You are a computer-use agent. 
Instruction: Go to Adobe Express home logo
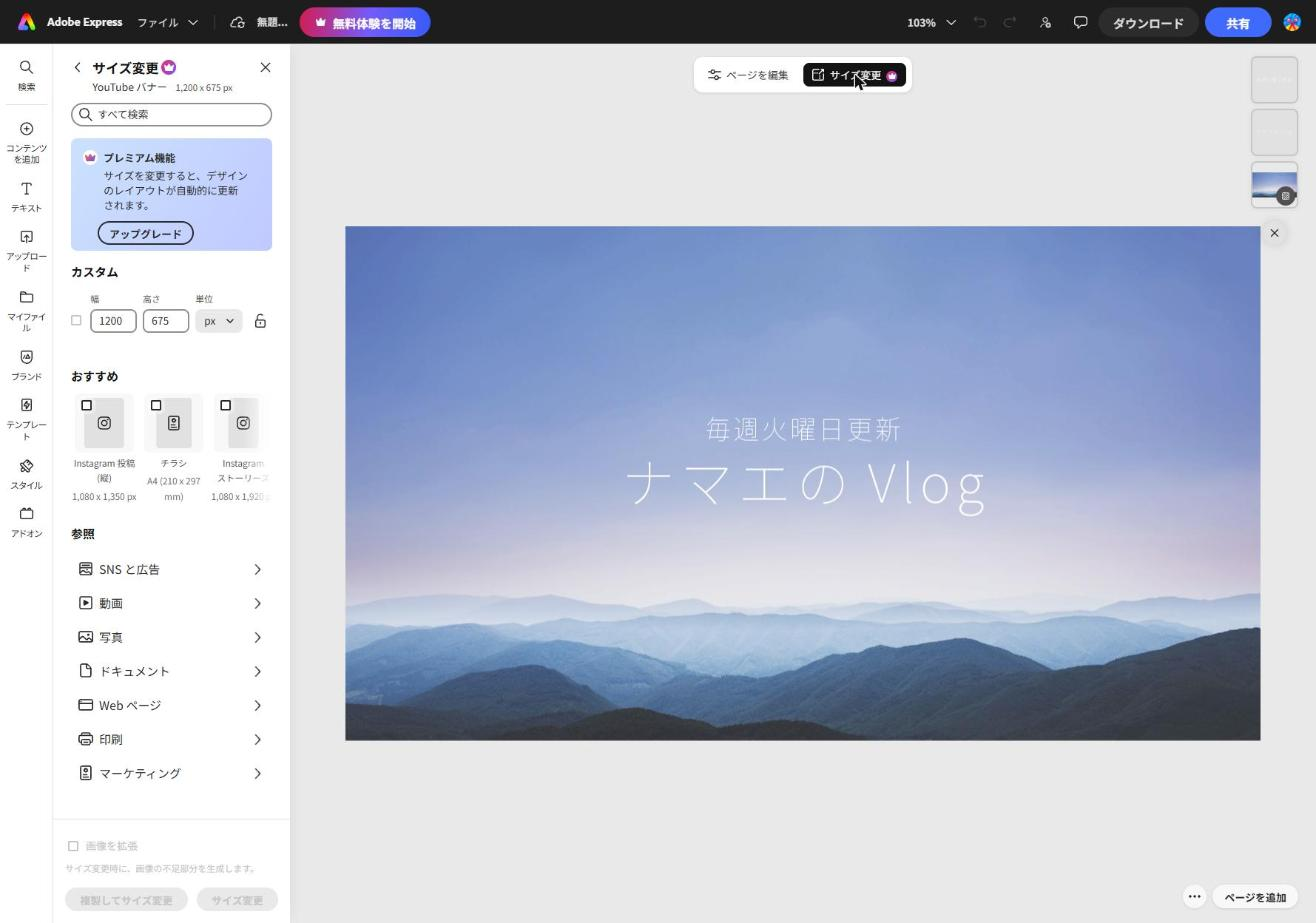tap(27, 22)
